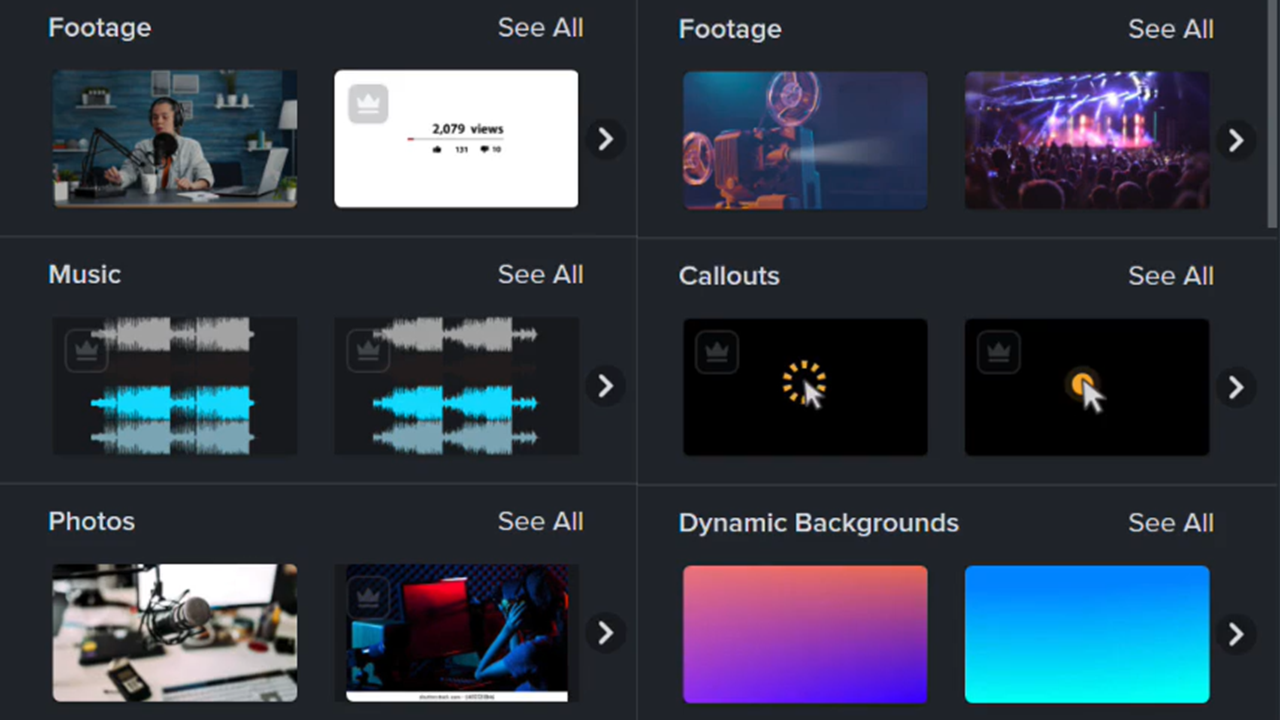Screen dimensions: 1280x720
Task: Click the crown badge on the 2,079 views template
Action: (367, 102)
